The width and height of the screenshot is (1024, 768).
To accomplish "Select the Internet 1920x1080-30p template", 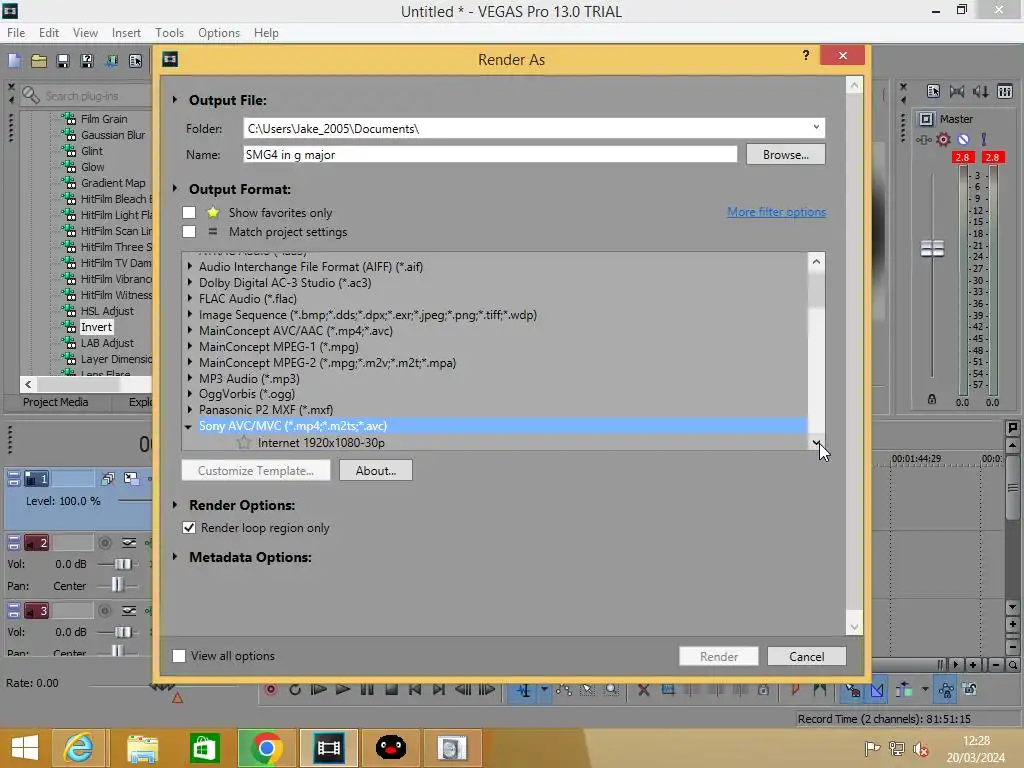I will click(x=321, y=443).
